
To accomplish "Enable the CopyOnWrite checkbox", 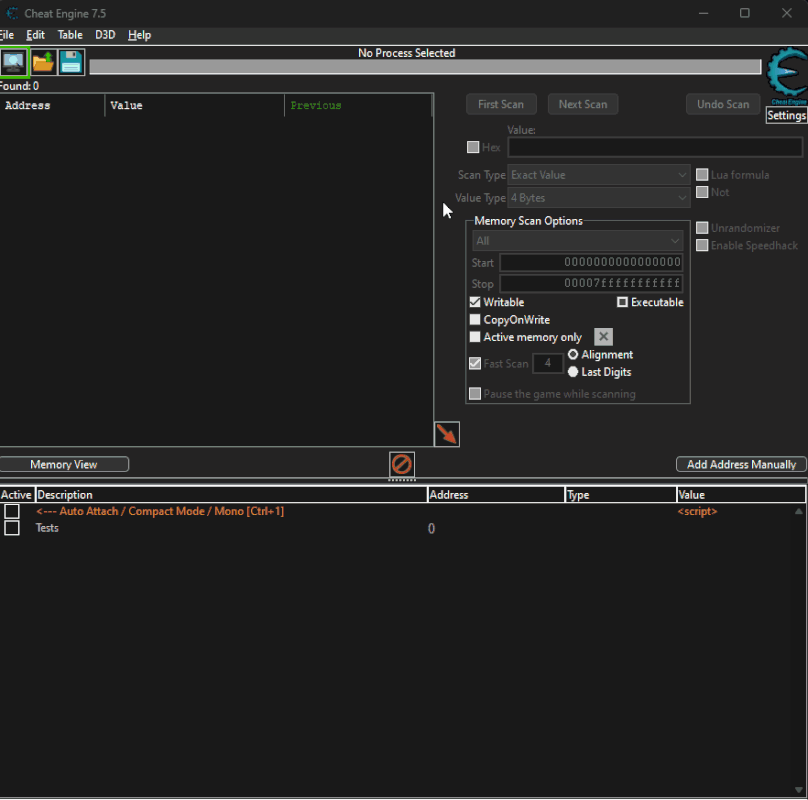I will point(475,320).
